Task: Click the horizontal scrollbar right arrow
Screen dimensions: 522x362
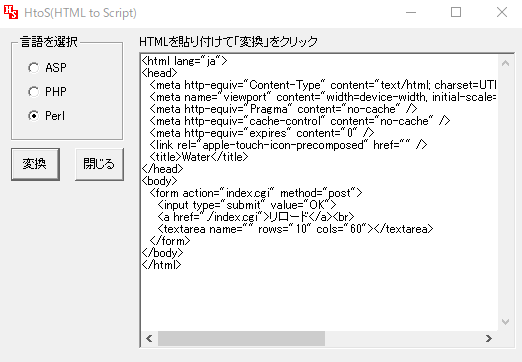Action: coord(489,339)
